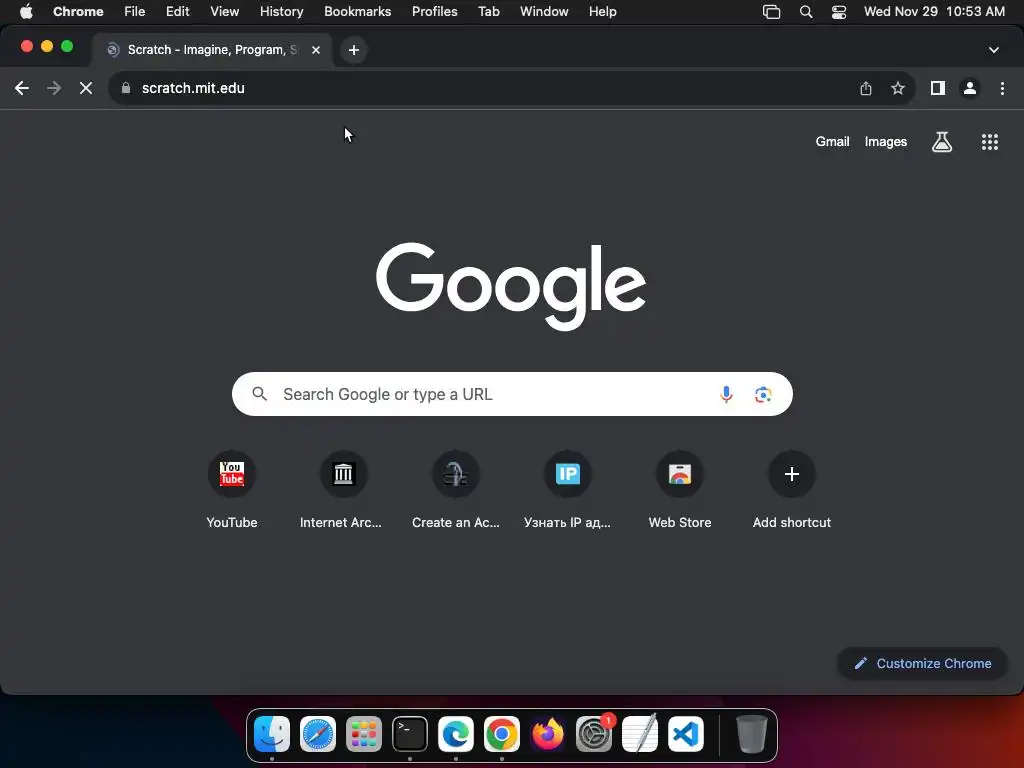
Task: Launch Firefox from the Dock
Action: [548, 734]
